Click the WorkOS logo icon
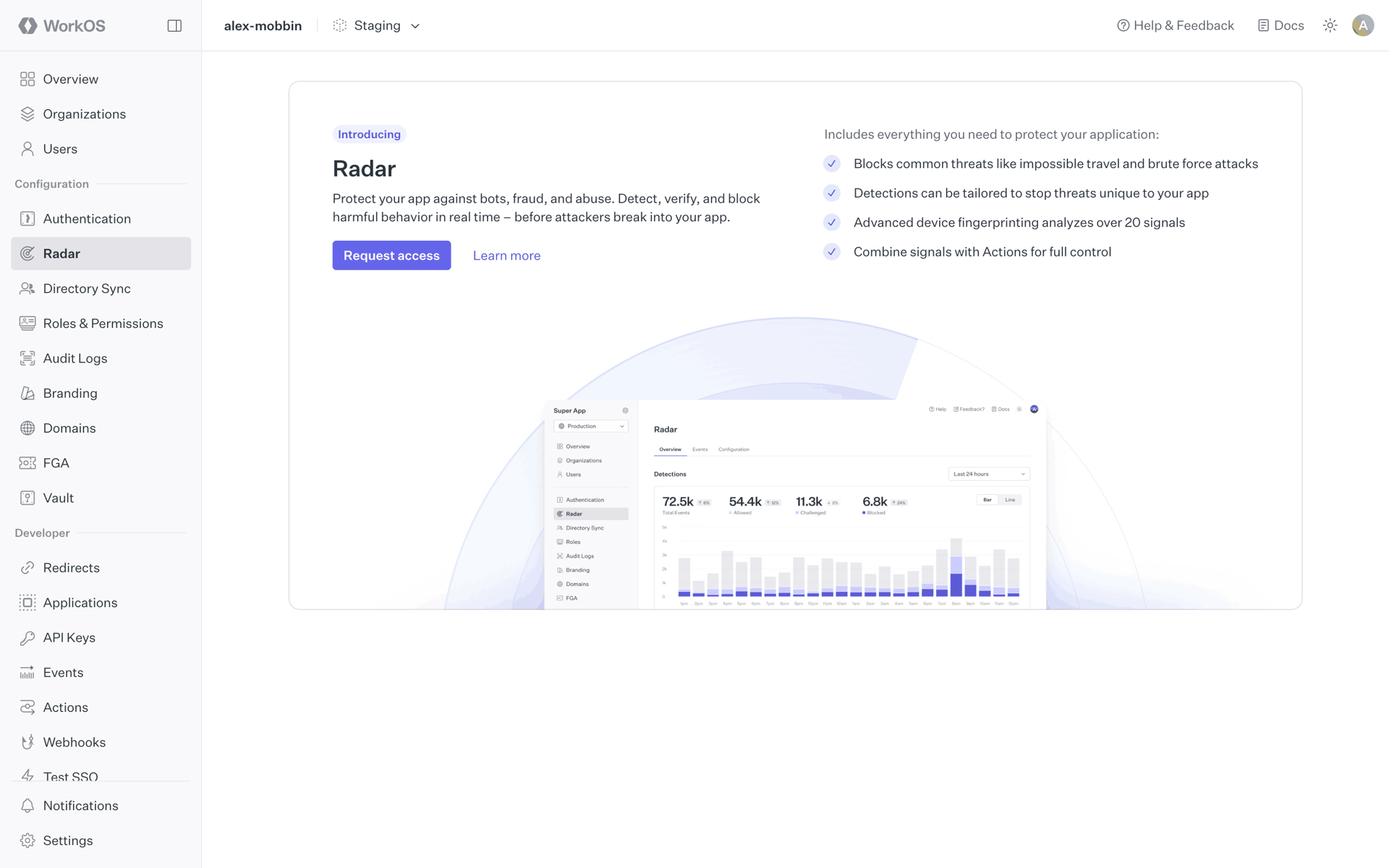1389x868 pixels. 27,25
